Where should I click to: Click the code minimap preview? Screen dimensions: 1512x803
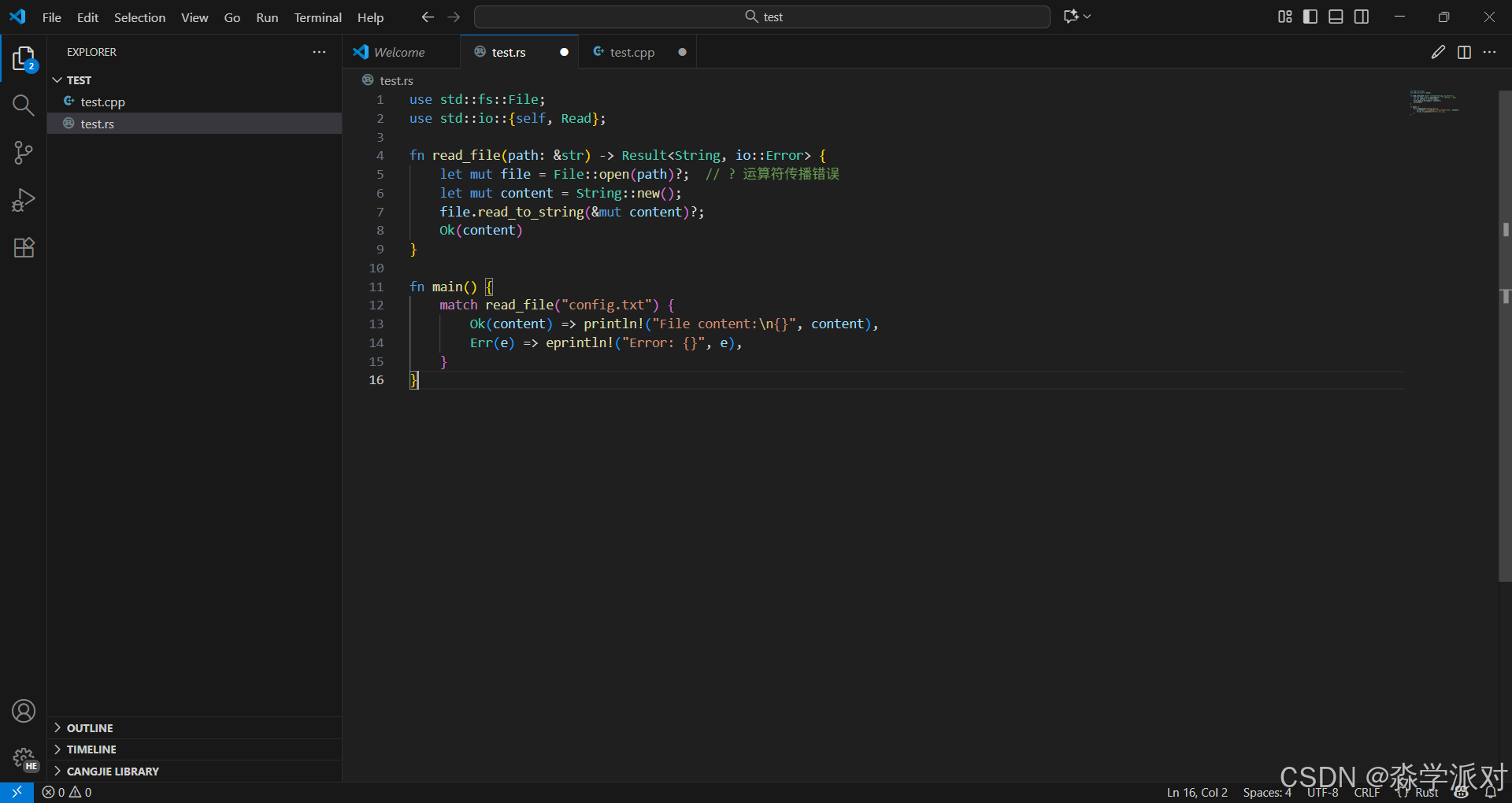click(x=1433, y=103)
